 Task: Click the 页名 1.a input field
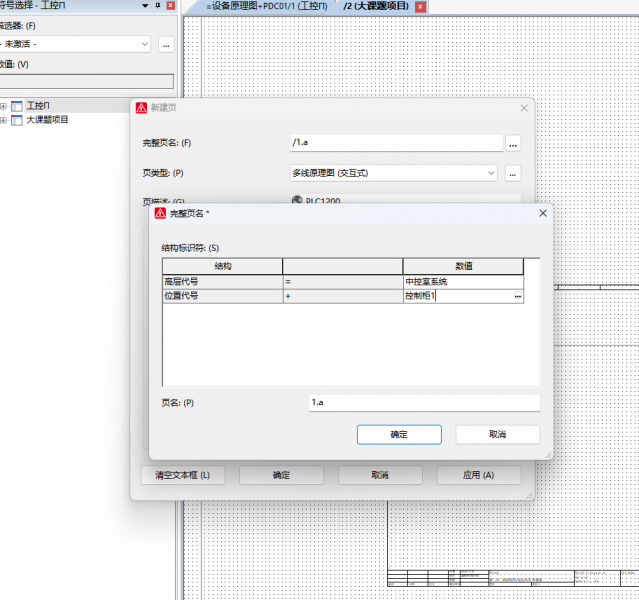[x=424, y=403]
